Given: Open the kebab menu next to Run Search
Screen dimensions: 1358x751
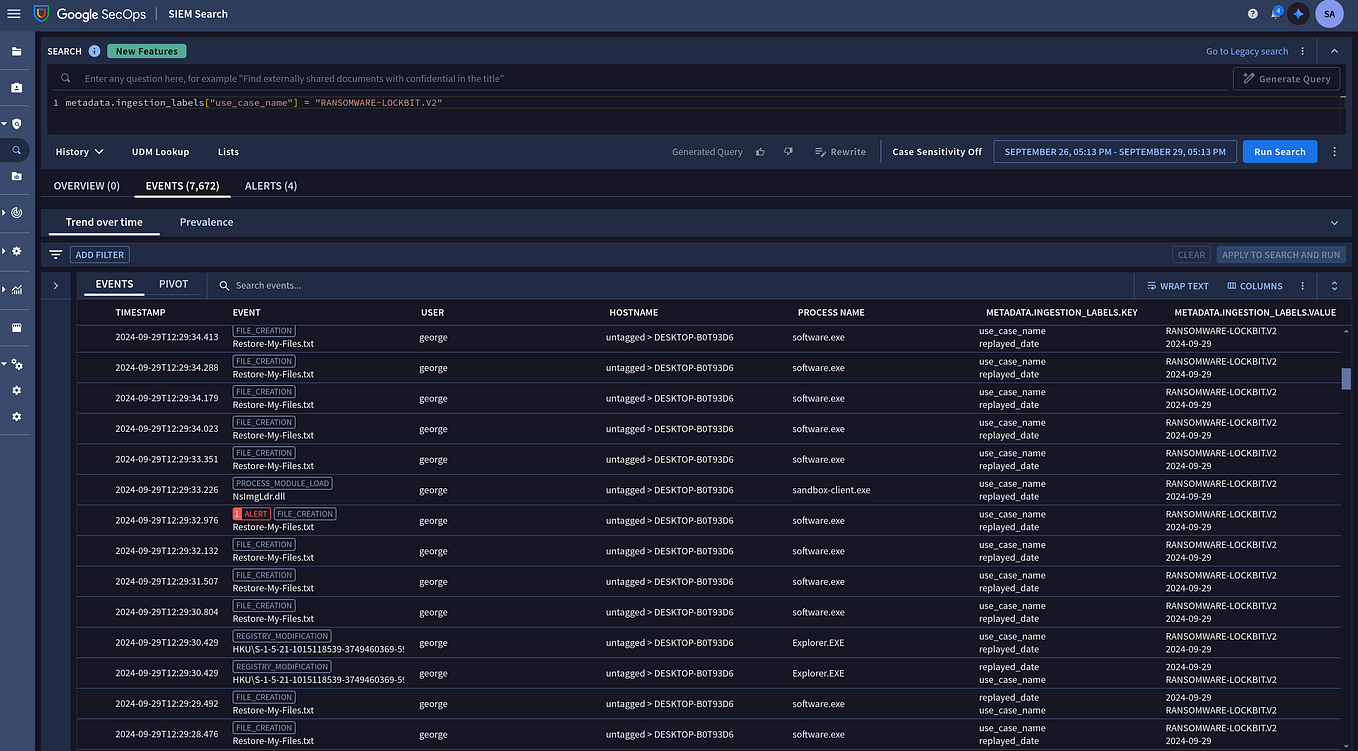Looking at the screenshot, I should (x=1335, y=151).
